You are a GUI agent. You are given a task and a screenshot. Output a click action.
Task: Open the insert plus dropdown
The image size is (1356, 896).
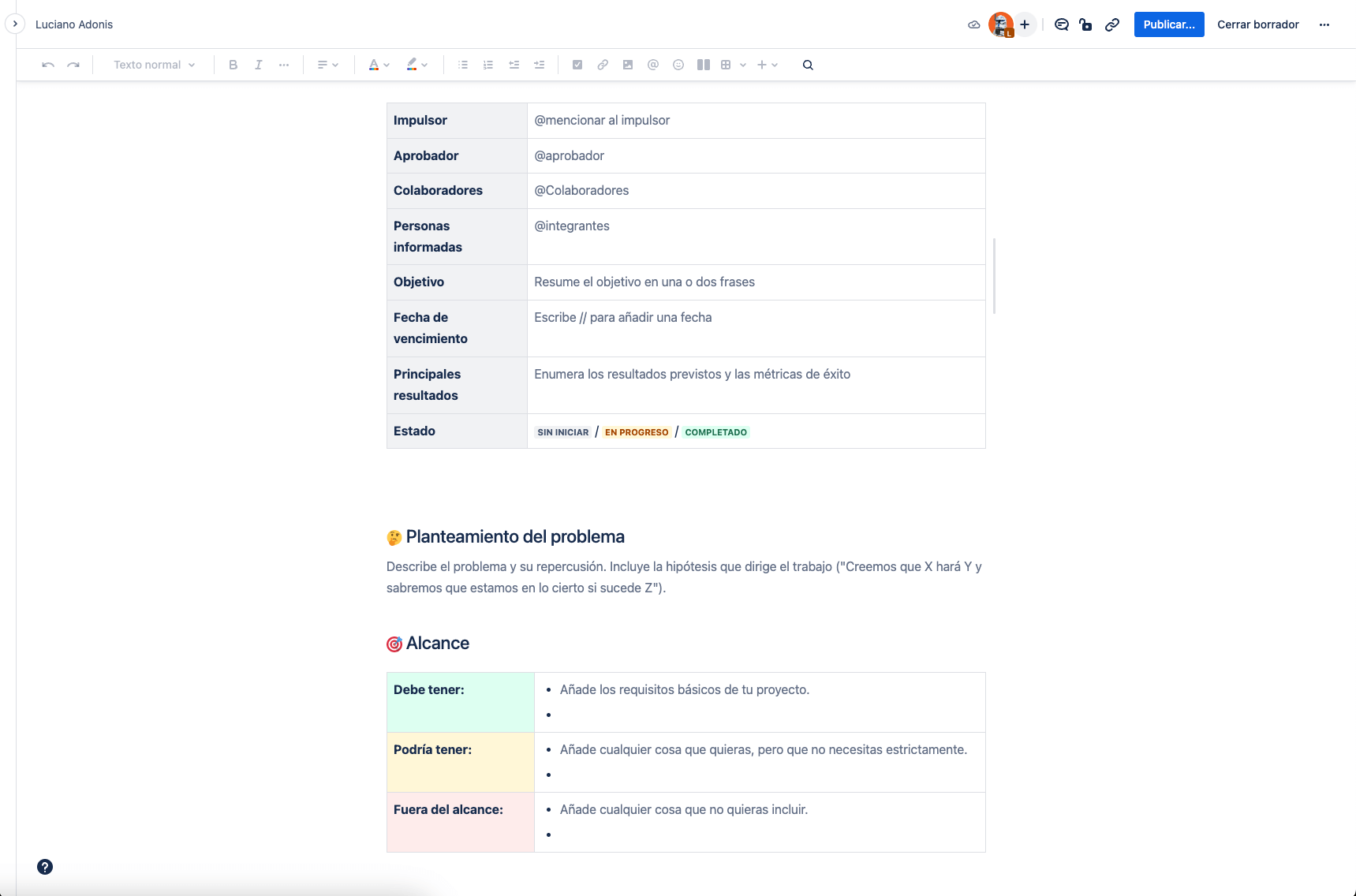pyautogui.click(x=766, y=64)
